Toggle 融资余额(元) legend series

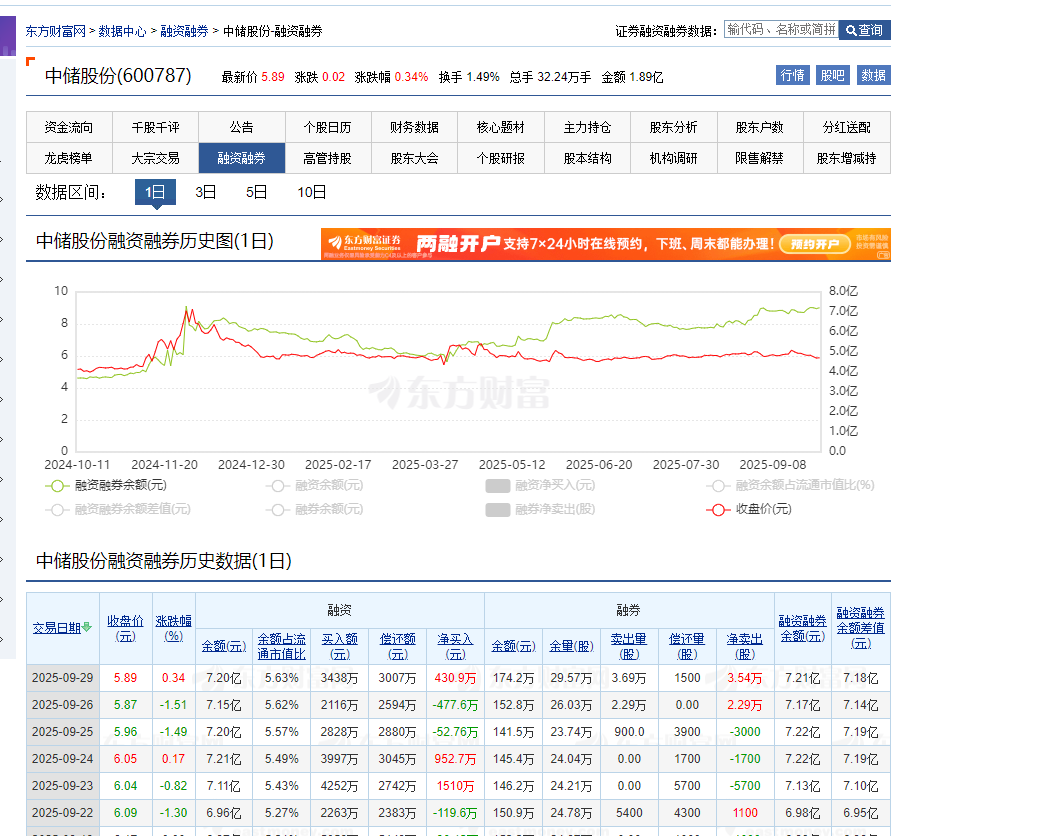315,485
